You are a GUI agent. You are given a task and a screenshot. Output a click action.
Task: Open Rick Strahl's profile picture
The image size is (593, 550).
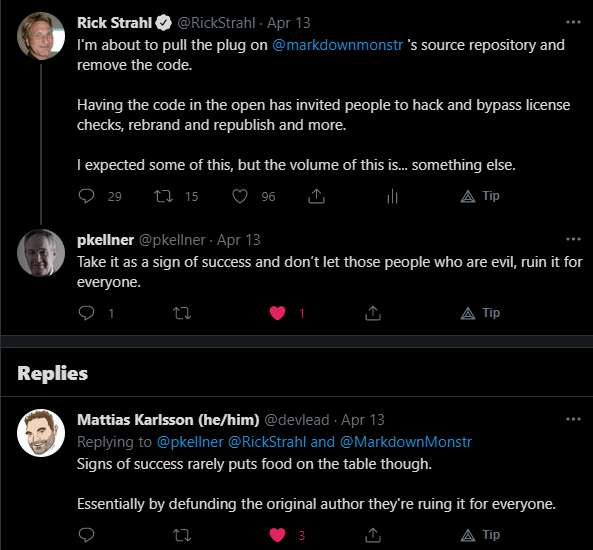coord(41,36)
